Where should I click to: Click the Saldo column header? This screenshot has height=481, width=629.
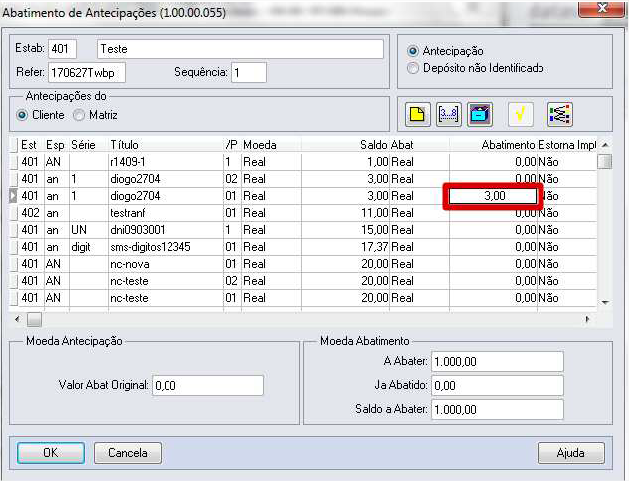pos(345,145)
